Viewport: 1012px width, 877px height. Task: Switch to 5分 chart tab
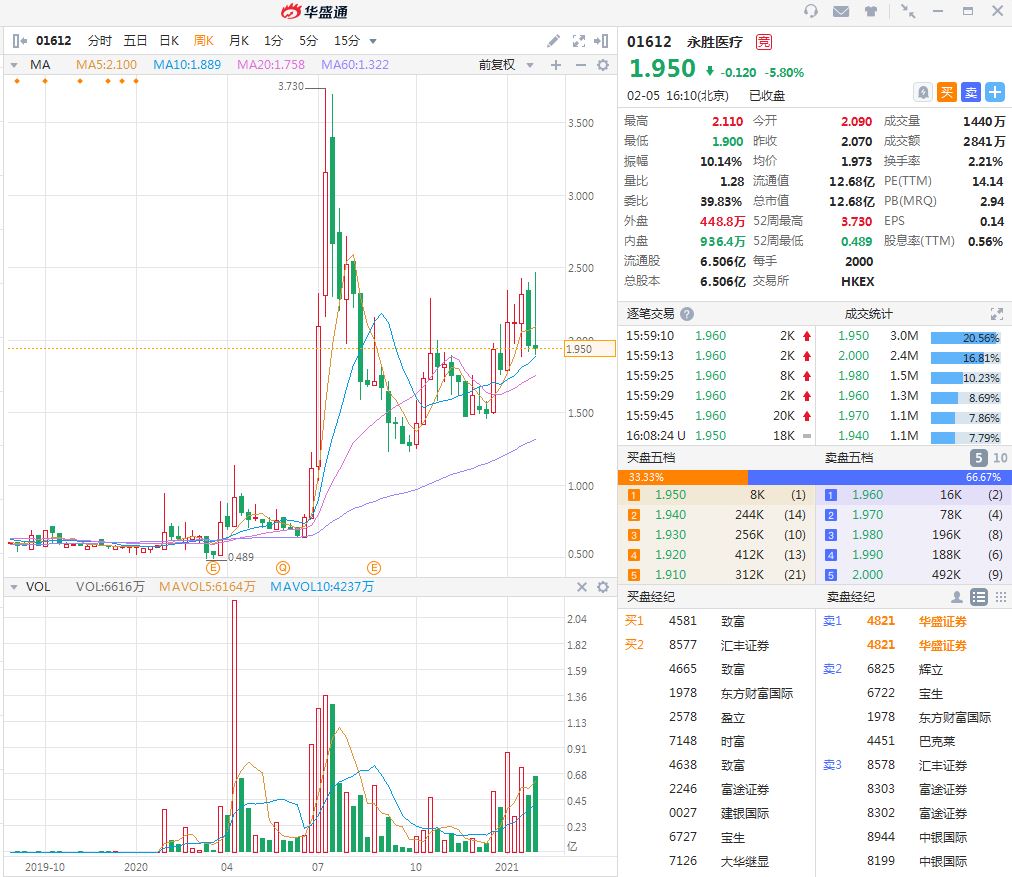pyautogui.click(x=308, y=41)
